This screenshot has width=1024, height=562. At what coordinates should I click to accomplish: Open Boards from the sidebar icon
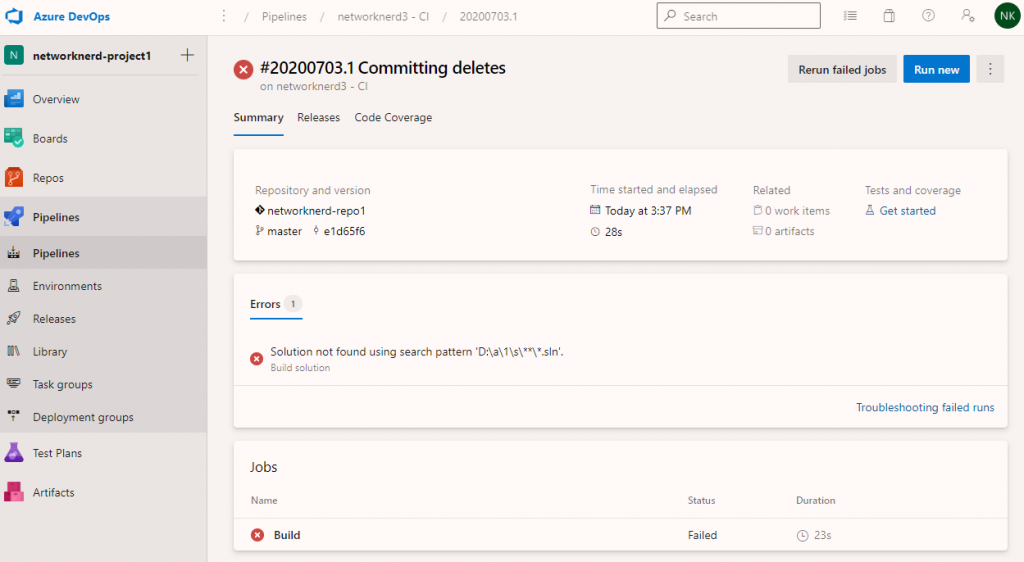click(14, 138)
